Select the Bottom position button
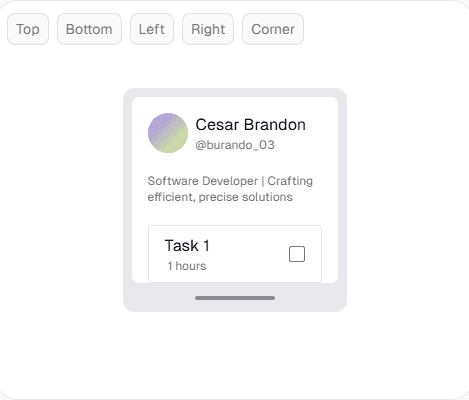Screen dimensions: 469x400 [x=89, y=29]
